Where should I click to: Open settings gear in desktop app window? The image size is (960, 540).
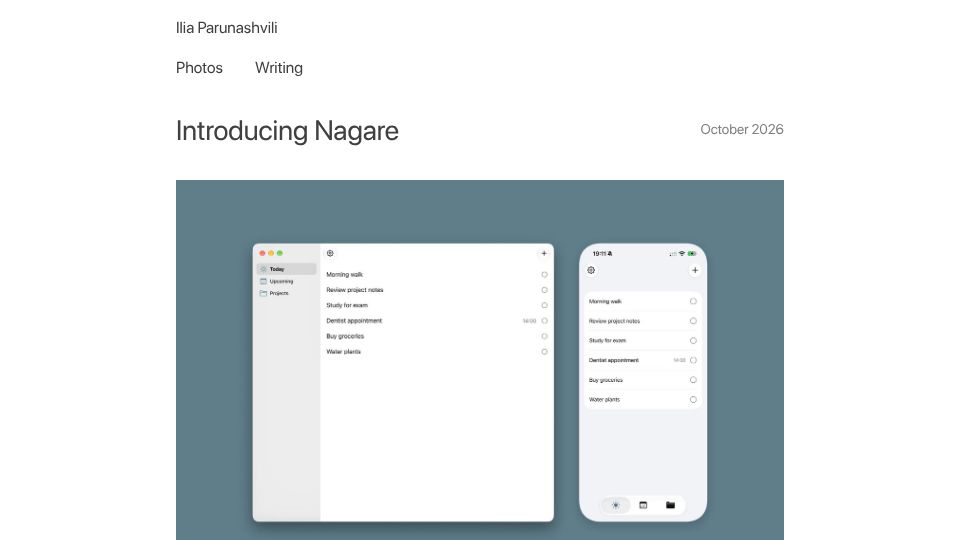(x=330, y=253)
